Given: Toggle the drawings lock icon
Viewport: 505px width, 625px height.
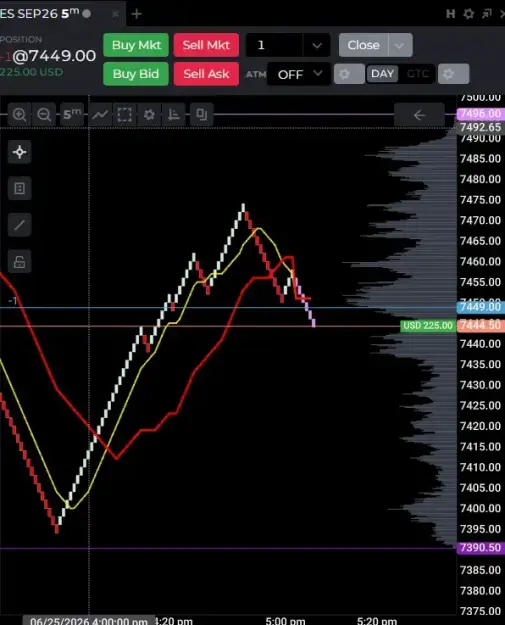Looking at the screenshot, I should pyautogui.click(x=20, y=261).
